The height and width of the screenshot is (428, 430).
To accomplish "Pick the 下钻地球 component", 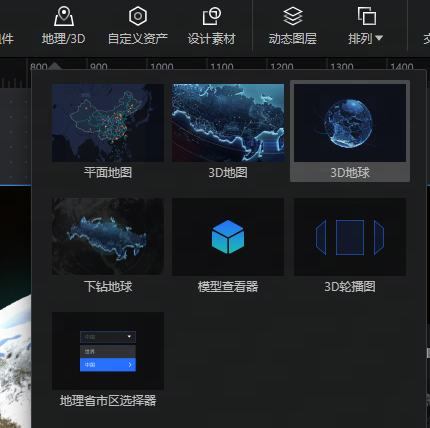I will 108,237.
